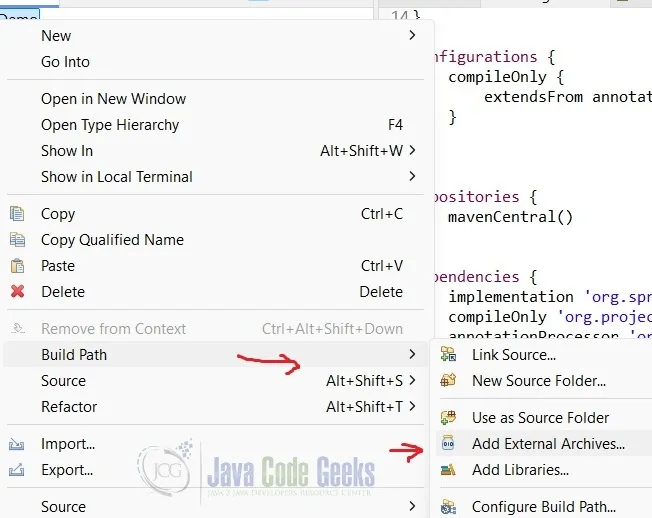Image resolution: width=652 pixels, height=518 pixels.
Task: Expand the Build Path submenu arrow
Action: point(412,355)
